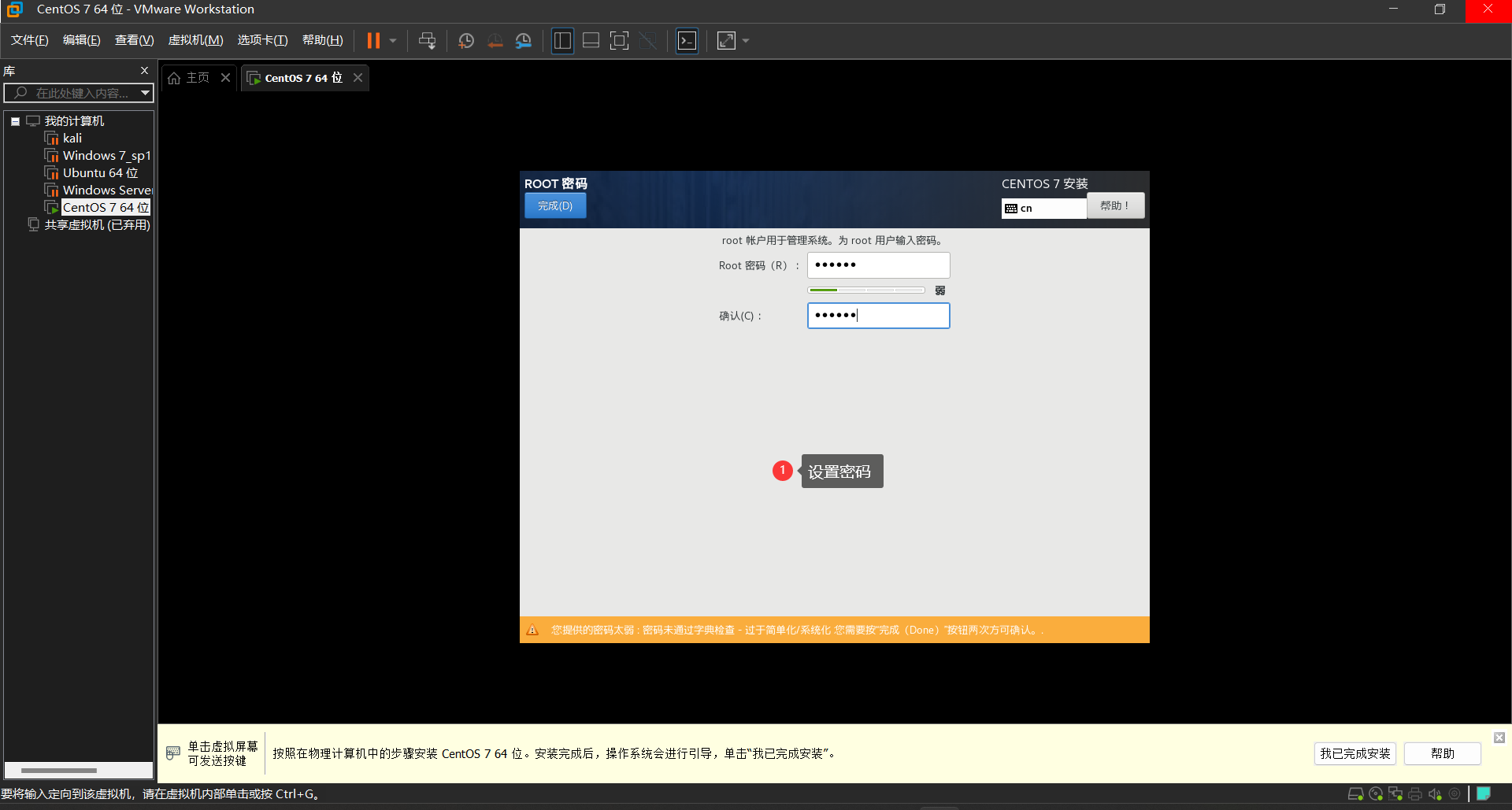
Task: Click the password strength bar
Action: pos(866,290)
